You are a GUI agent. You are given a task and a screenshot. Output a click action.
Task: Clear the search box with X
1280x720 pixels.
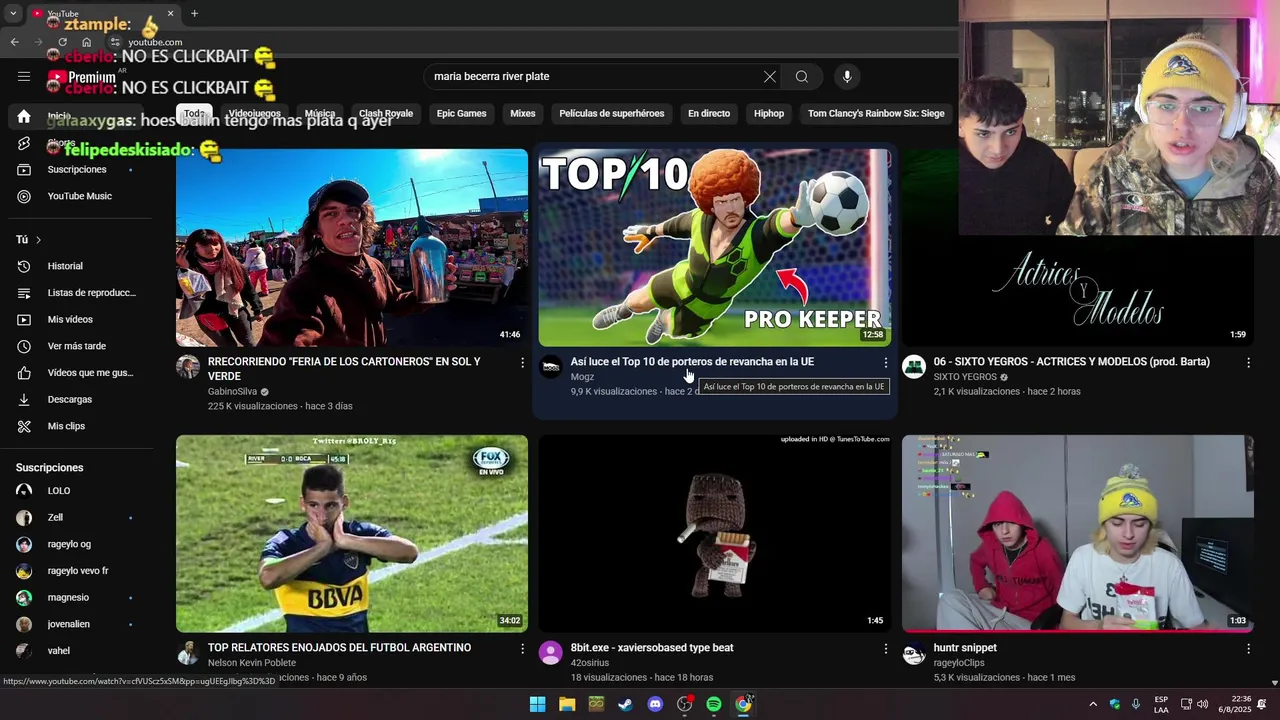click(x=770, y=76)
